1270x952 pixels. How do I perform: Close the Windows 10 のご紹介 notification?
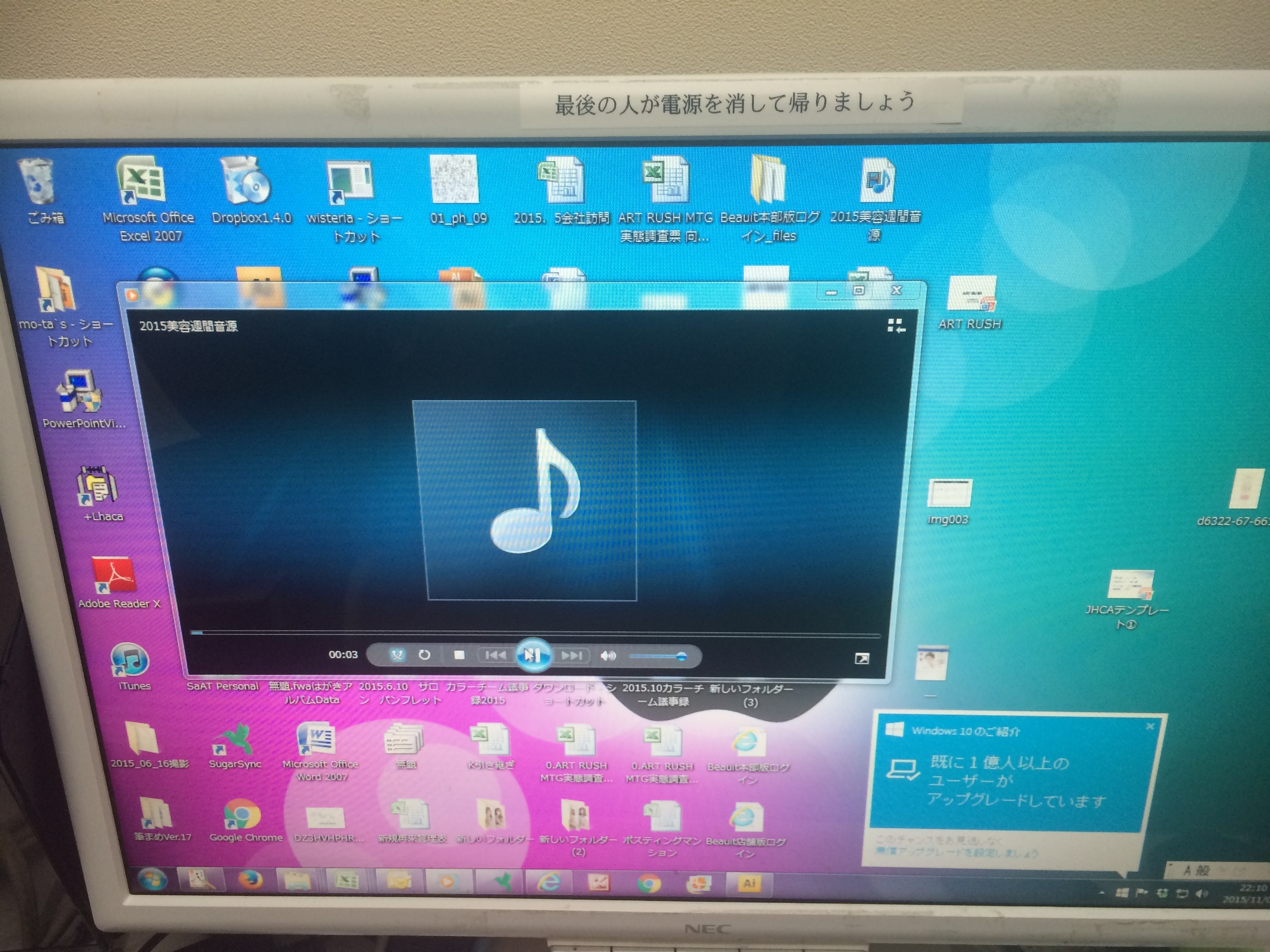point(1150,726)
